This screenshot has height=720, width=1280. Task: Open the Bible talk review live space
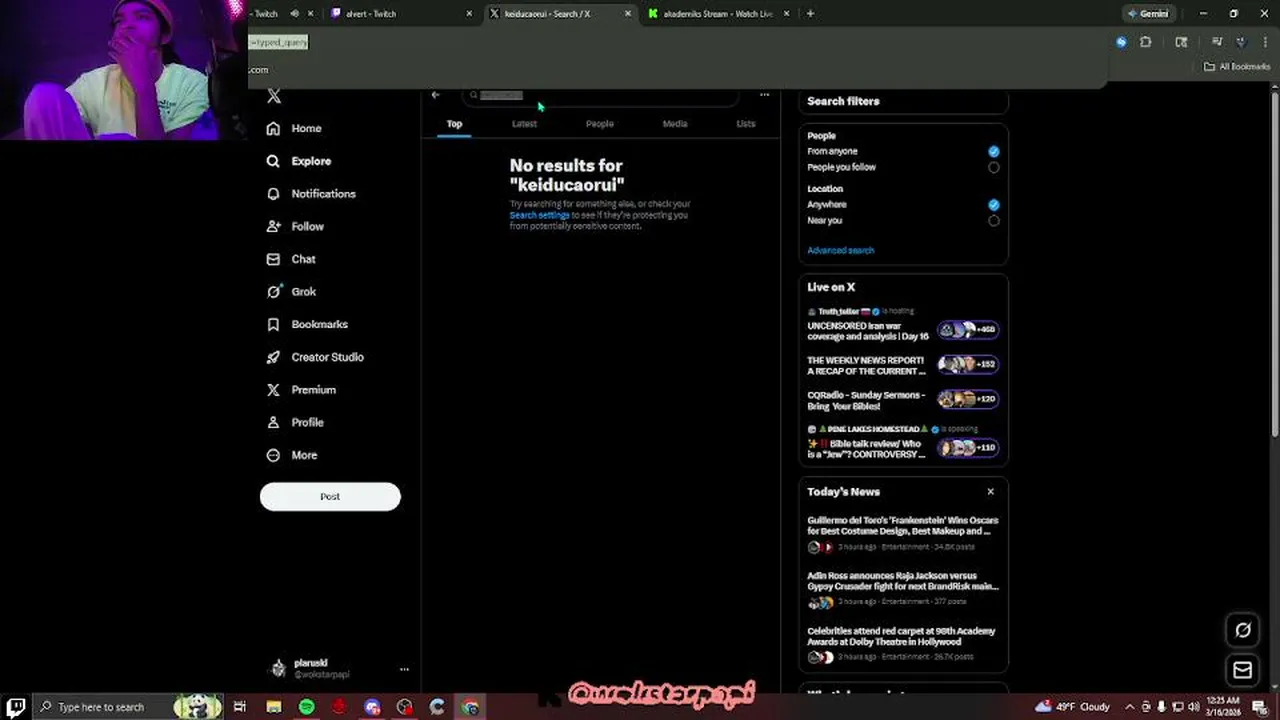pos(866,449)
